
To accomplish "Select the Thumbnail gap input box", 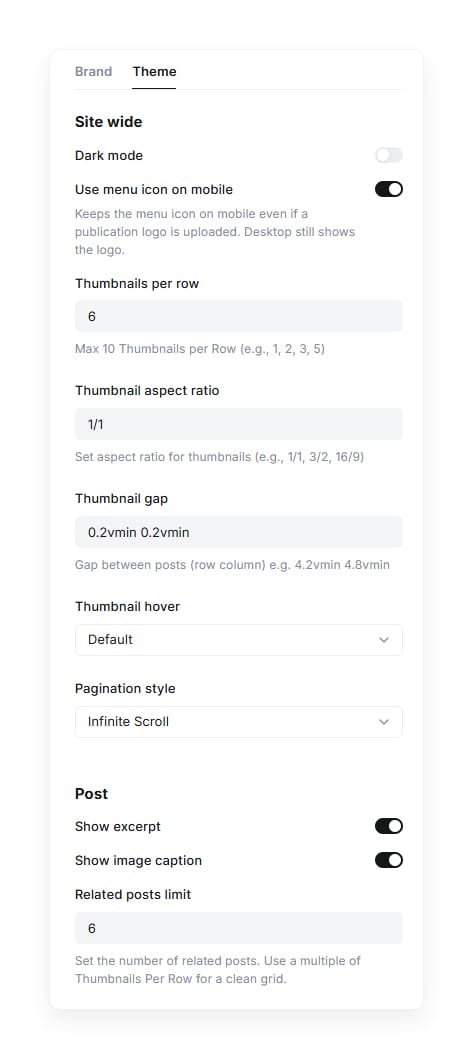I will click(x=239, y=532).
